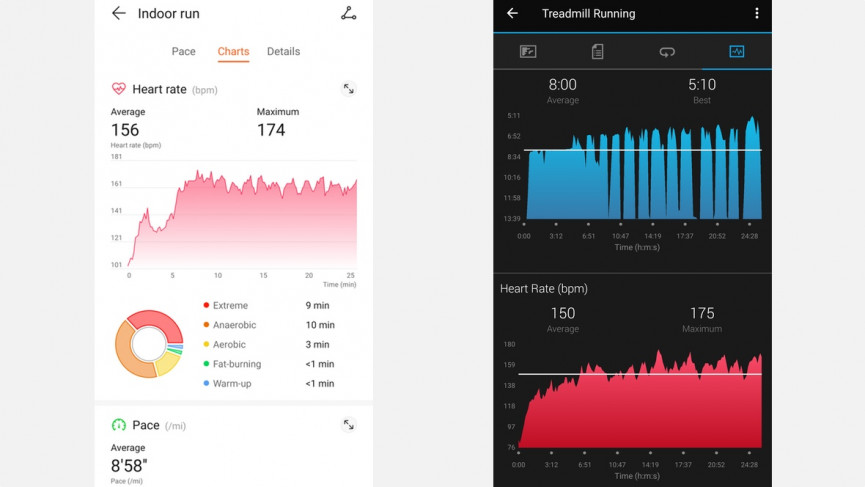Select the charts graph tab icon
865x487 pixels.
click(x=736, y=51)
